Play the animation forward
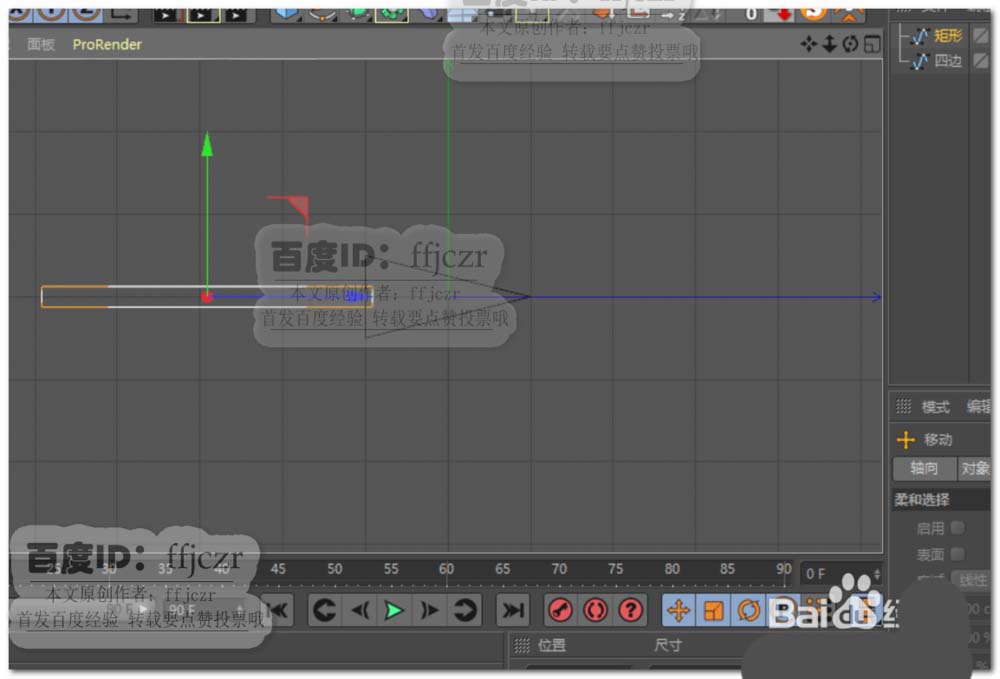 click(x=394, y=610)
